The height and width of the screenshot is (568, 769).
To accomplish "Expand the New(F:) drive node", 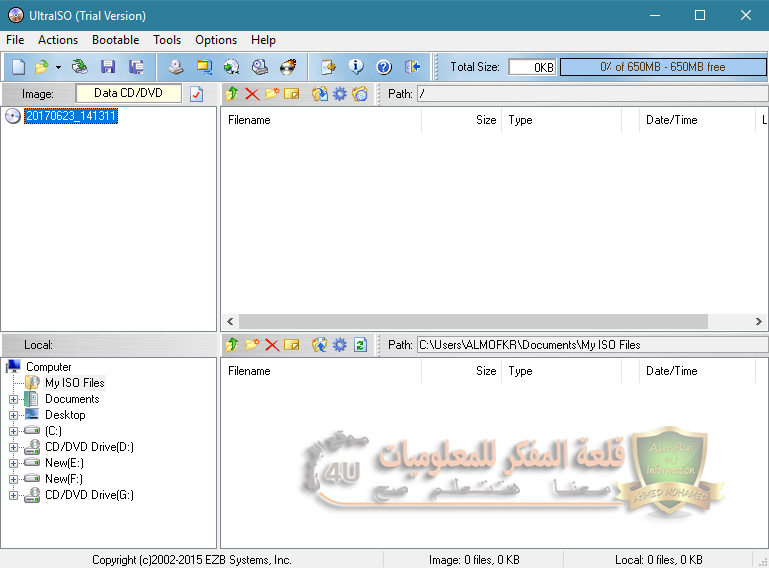I will coord(13,479).
